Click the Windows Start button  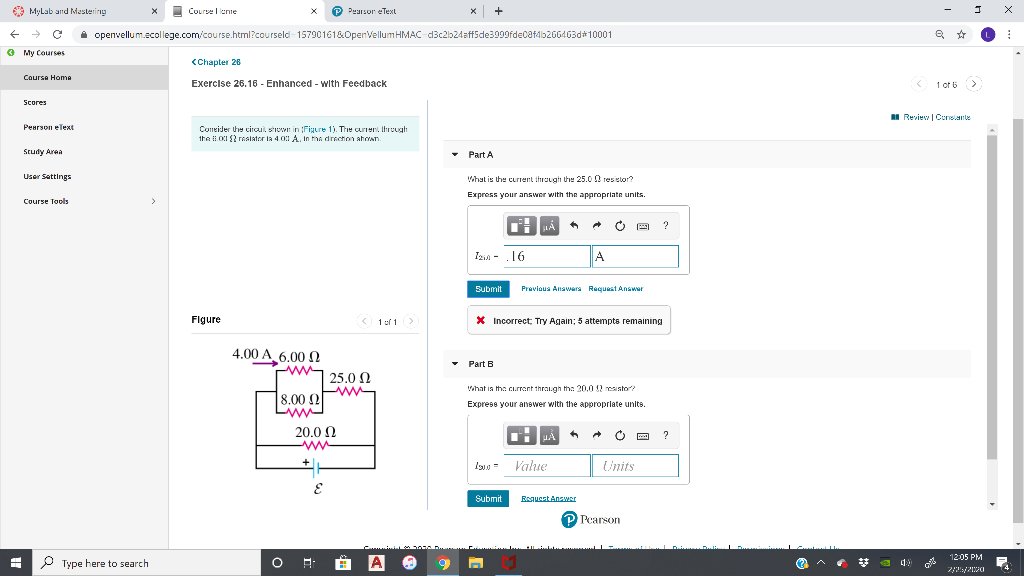tap(13, 562)
